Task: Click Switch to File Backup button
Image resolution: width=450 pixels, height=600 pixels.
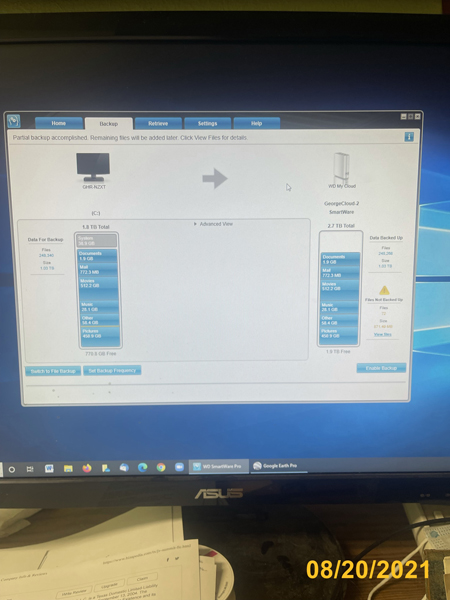Action: point(53,371)
